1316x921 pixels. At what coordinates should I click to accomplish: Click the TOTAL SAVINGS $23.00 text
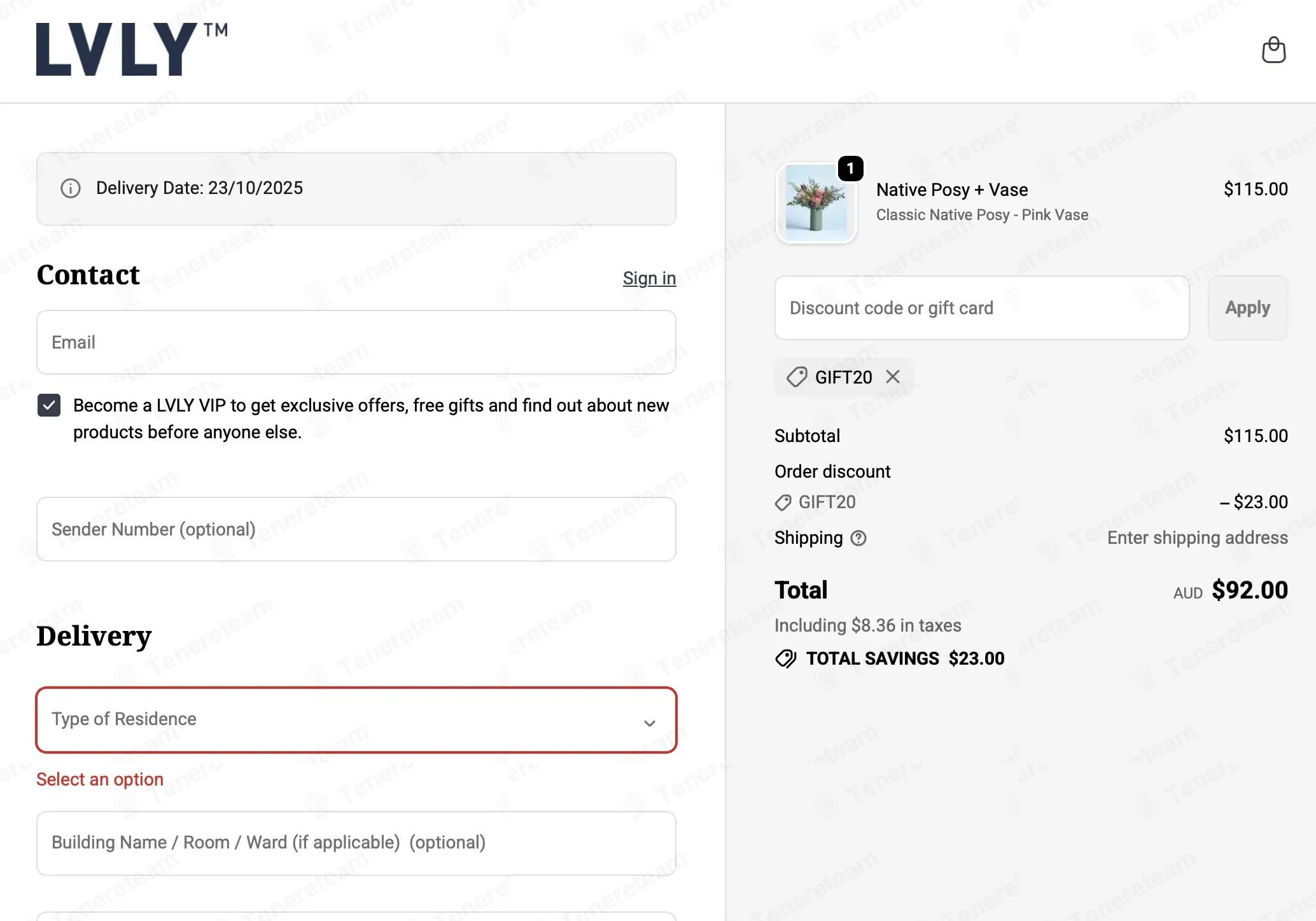[905, 658]
